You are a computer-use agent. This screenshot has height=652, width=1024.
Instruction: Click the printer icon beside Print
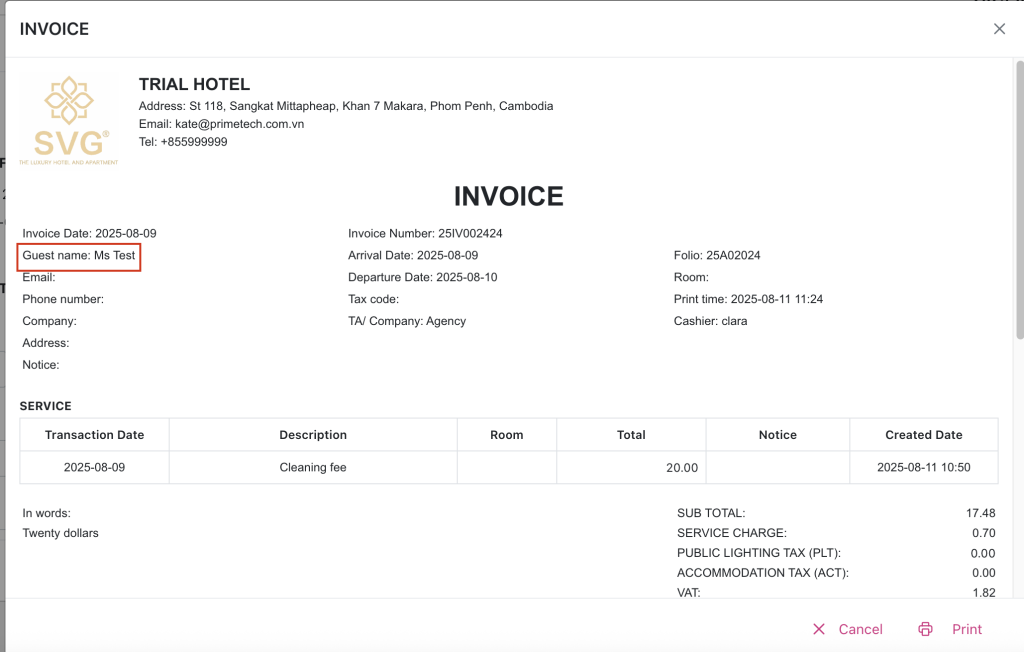[x=925, y=629]
